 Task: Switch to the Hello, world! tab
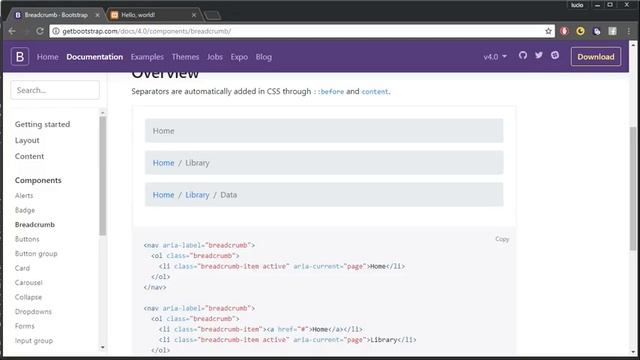click(154, 15)
